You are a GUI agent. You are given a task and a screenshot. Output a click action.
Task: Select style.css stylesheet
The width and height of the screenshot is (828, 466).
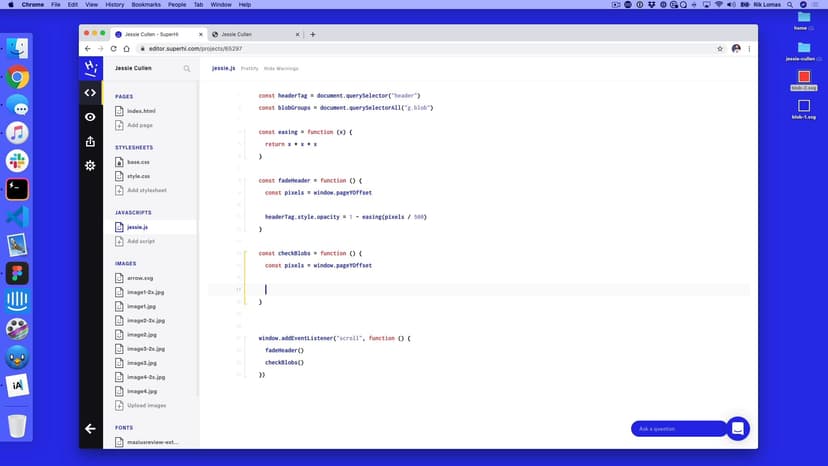point(138,176)
